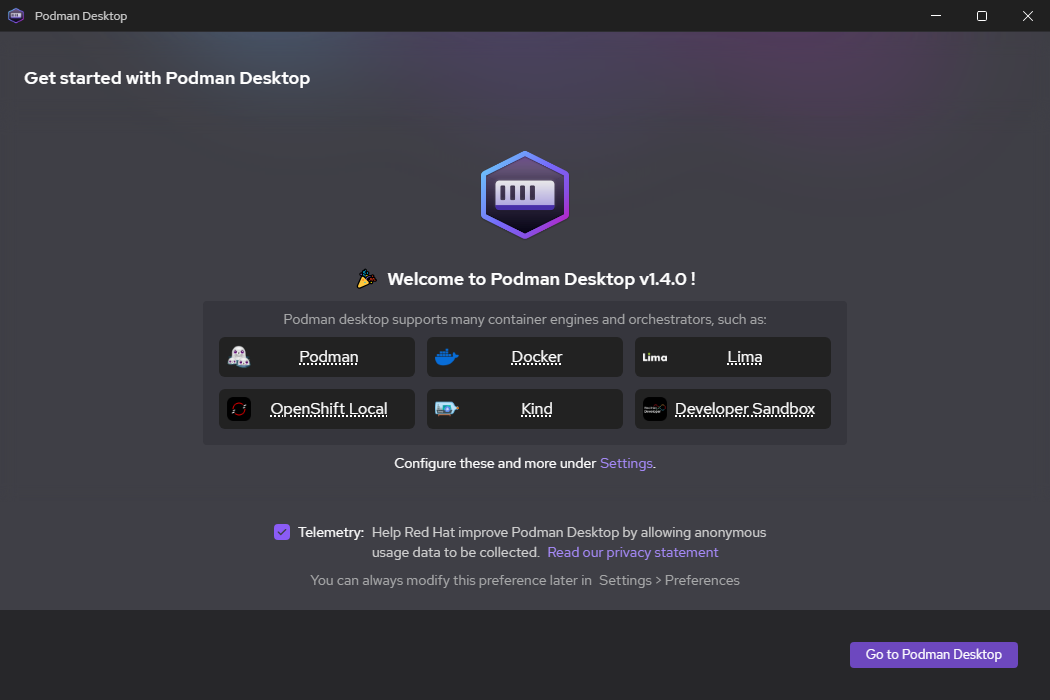Click the Lima logo icon

655,357
